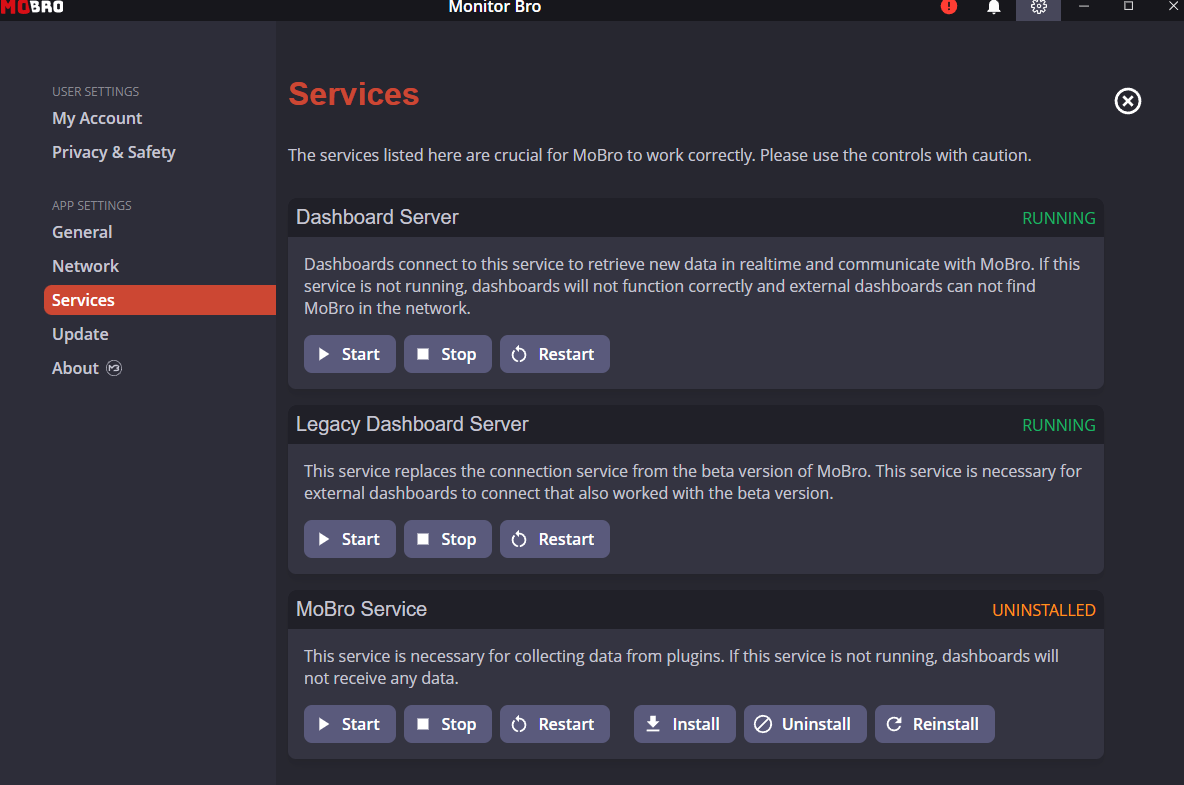This screenshot has width=1184, height=785.
Task: Select the Services sidebar item
Action: [160, 300]
